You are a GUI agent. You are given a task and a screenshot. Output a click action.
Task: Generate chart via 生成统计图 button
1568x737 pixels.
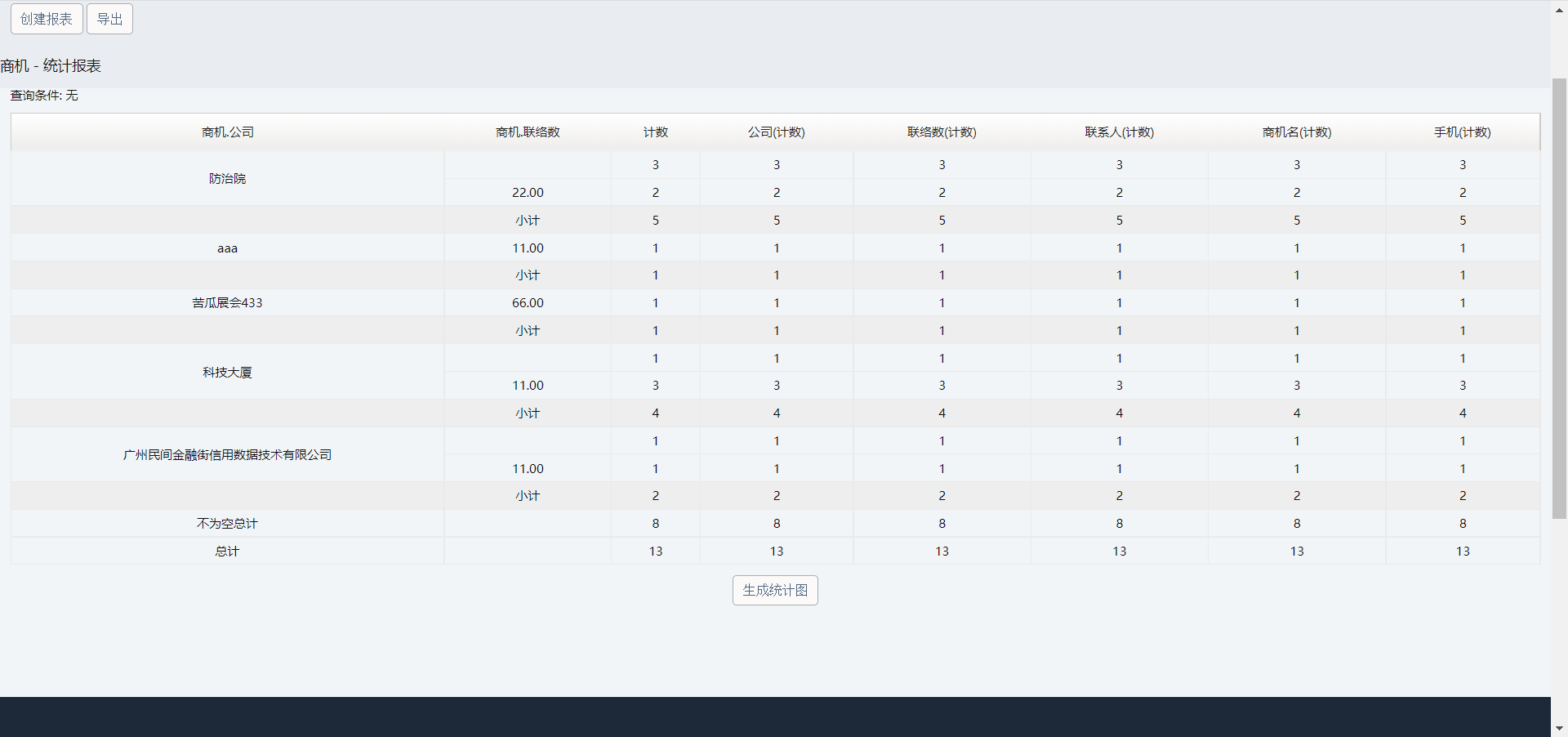coord(775,590)
